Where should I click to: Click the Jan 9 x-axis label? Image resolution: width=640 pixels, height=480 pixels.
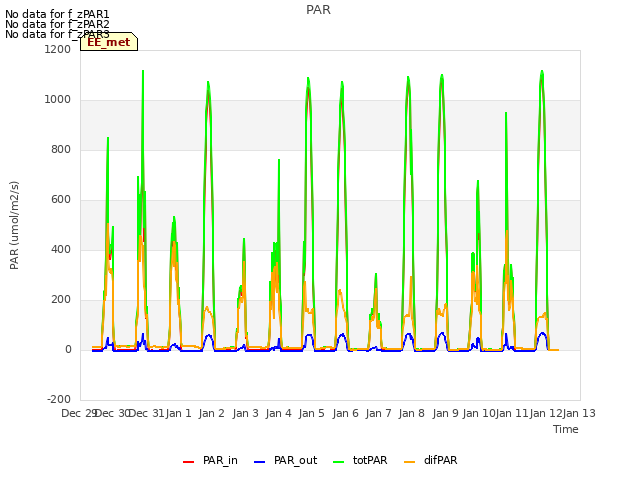[446, 413]
